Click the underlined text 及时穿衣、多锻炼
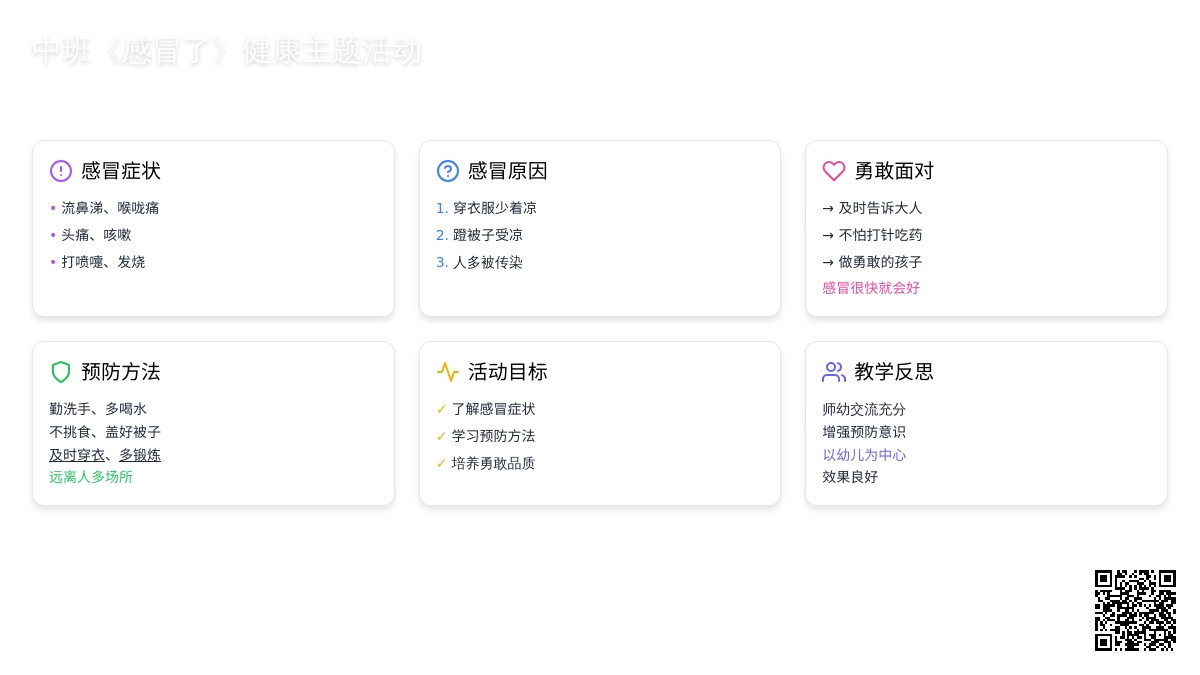This screenshot has height=675, width=1200. click(105, 455)
